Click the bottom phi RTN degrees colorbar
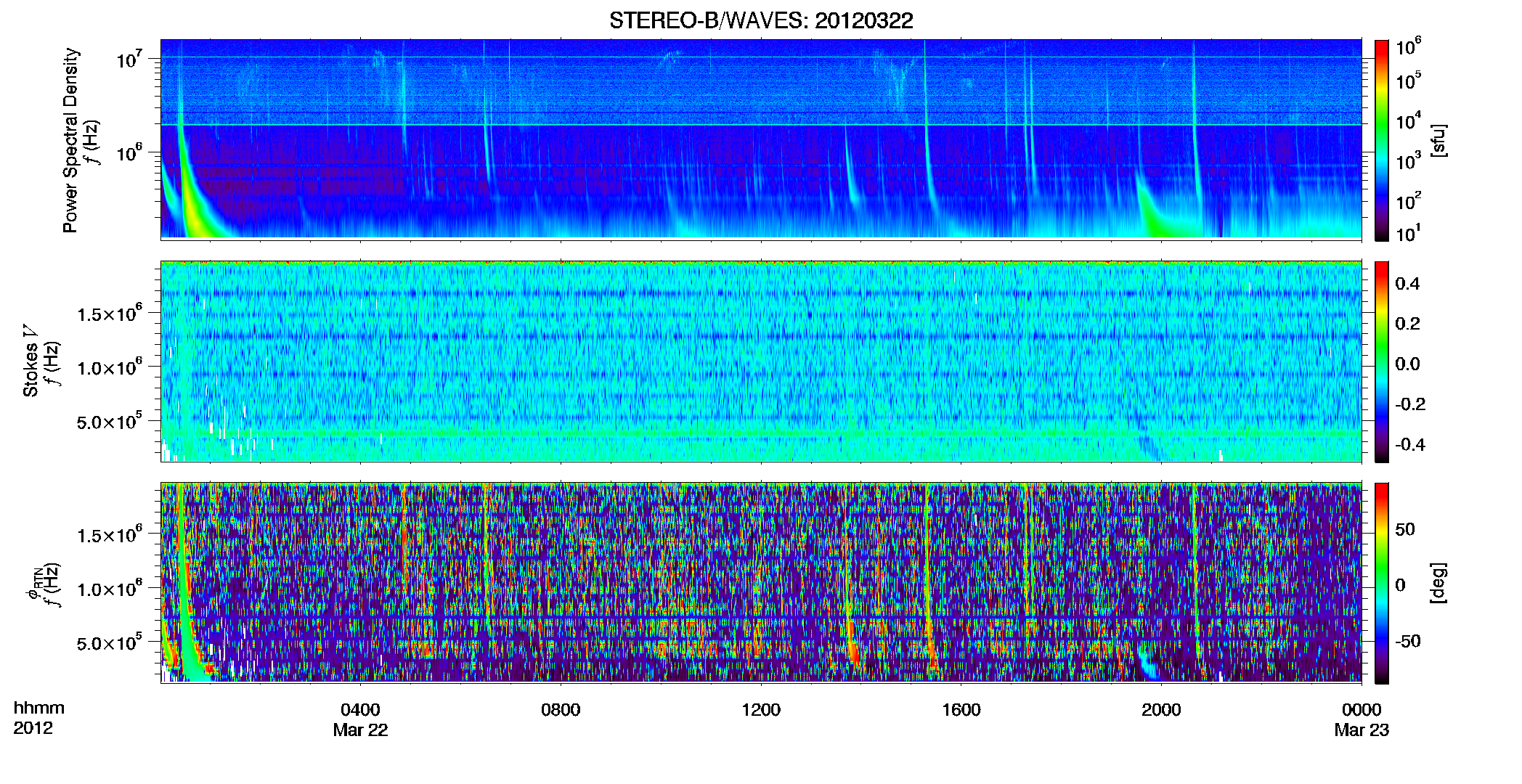1522x784 pixels. tap(1382, 583)
